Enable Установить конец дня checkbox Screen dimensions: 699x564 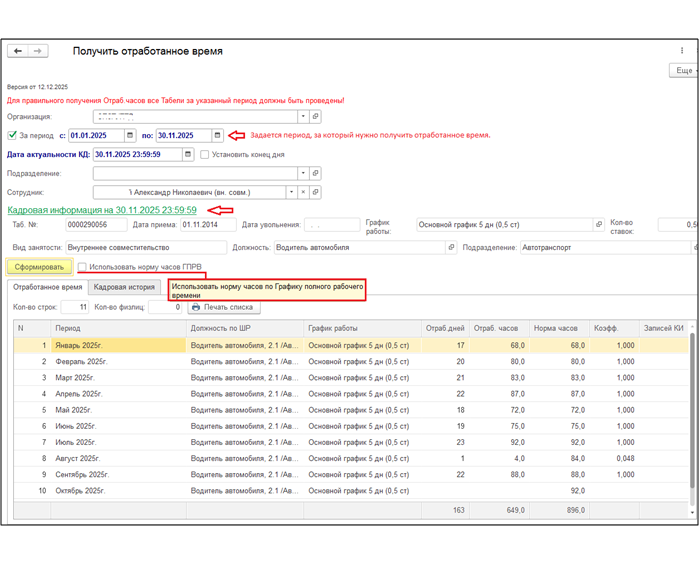tap(205, 155)
